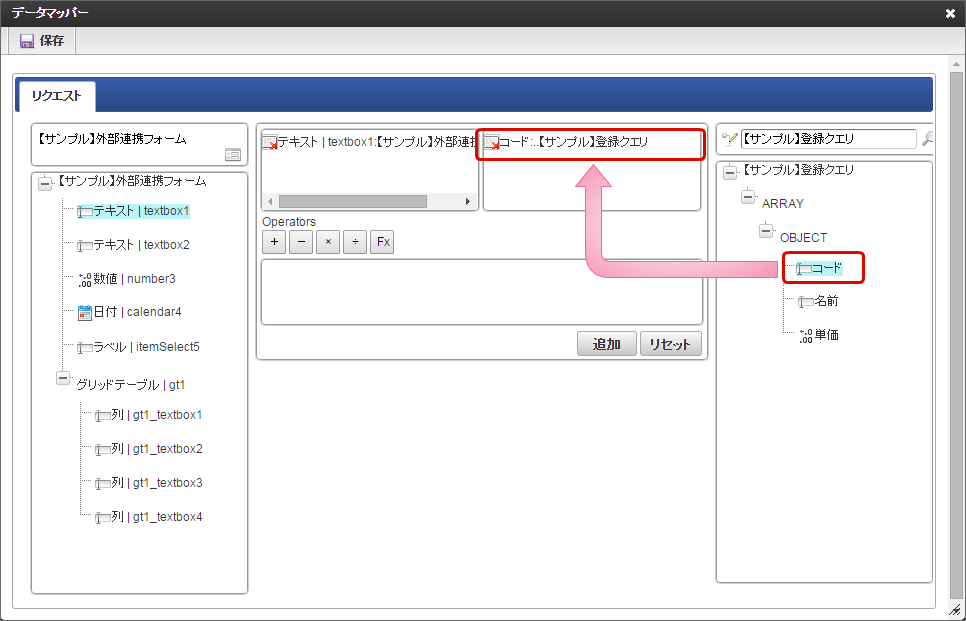Screen dimensions: 966x621
Task: Click the 【サンプル】外部連携フォーム title box
Action: coord(139,145)
